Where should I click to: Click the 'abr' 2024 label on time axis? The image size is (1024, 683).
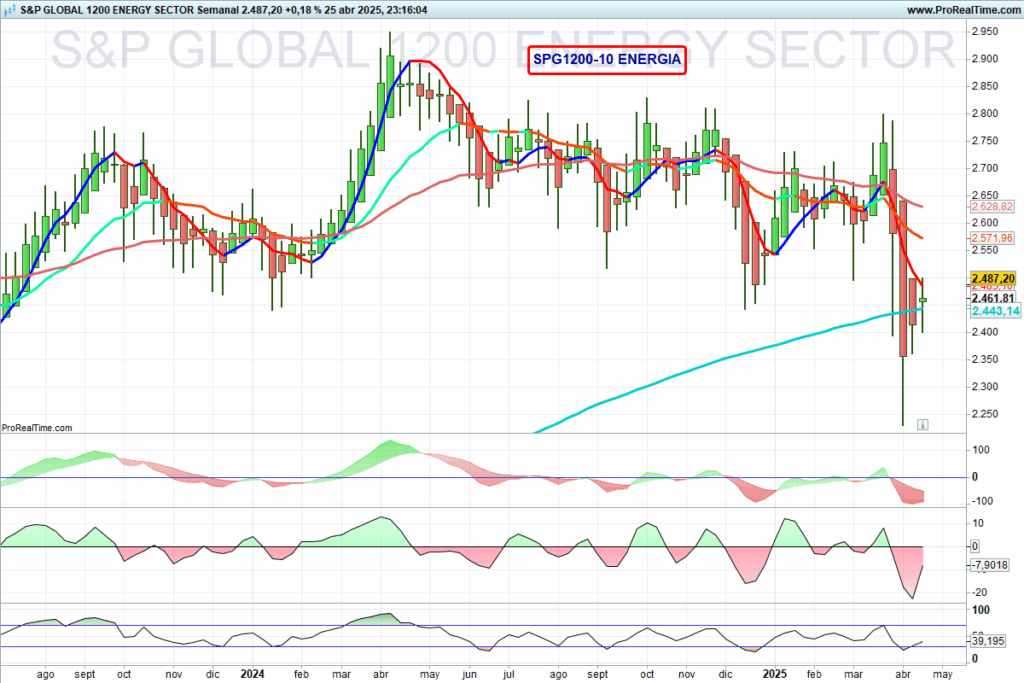381,674
